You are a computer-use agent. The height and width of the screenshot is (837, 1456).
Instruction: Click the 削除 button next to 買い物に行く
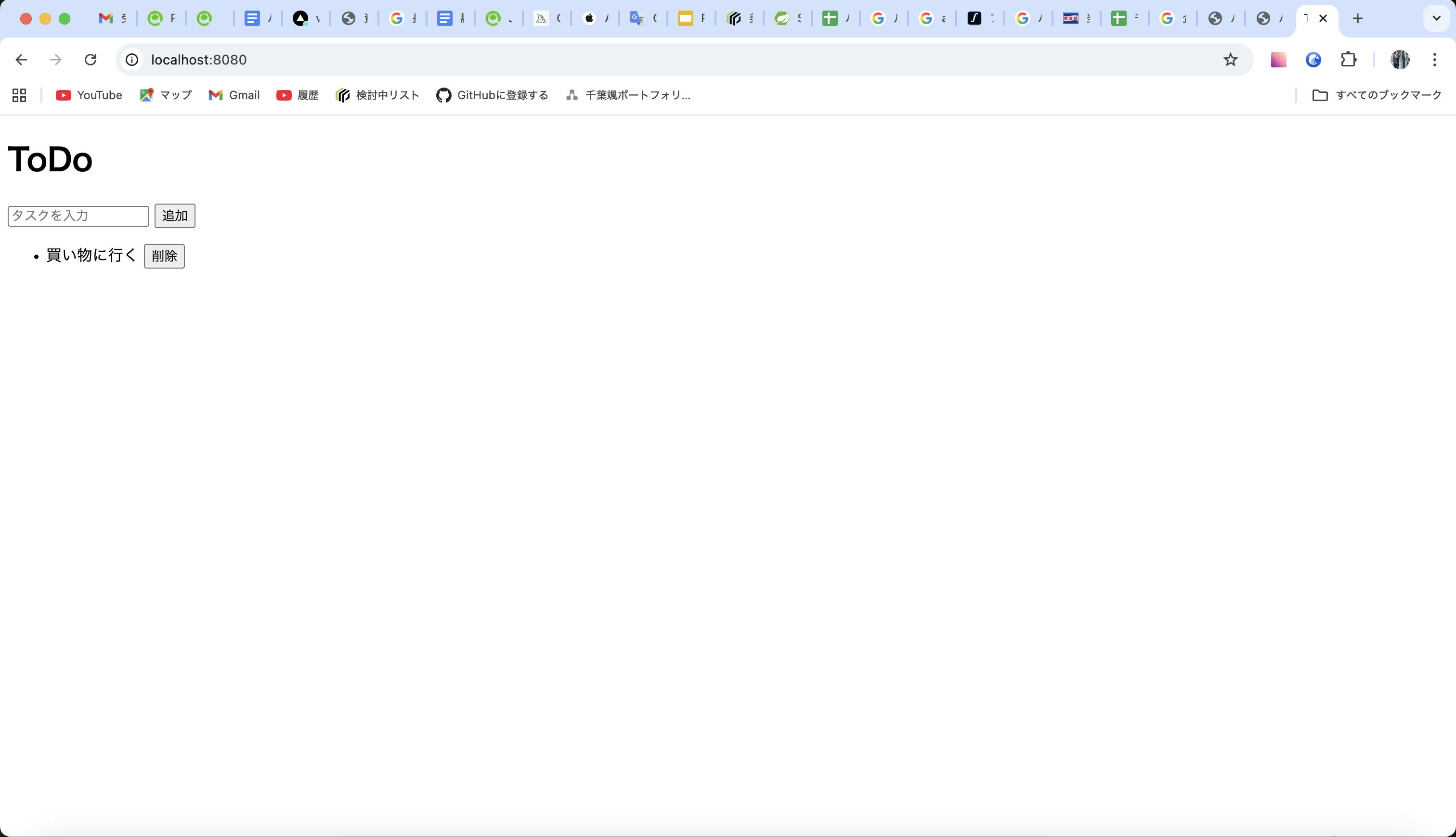165,256
